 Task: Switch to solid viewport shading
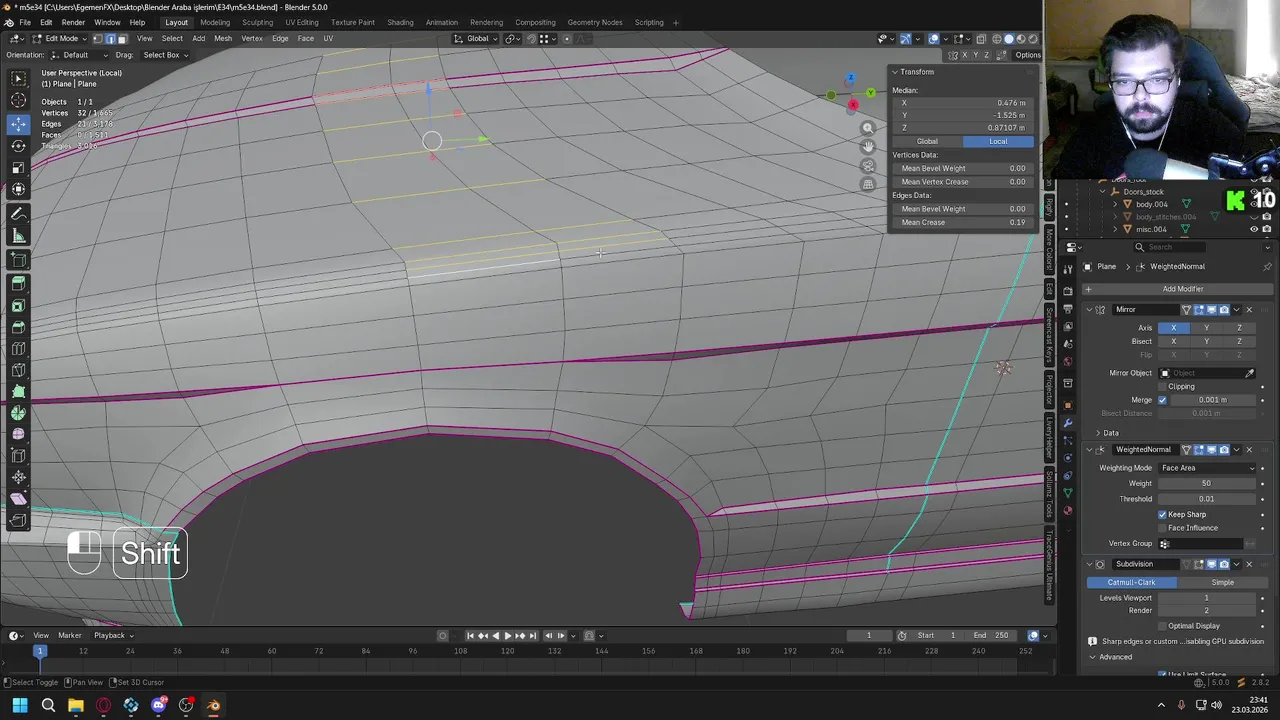point(1008,39)
